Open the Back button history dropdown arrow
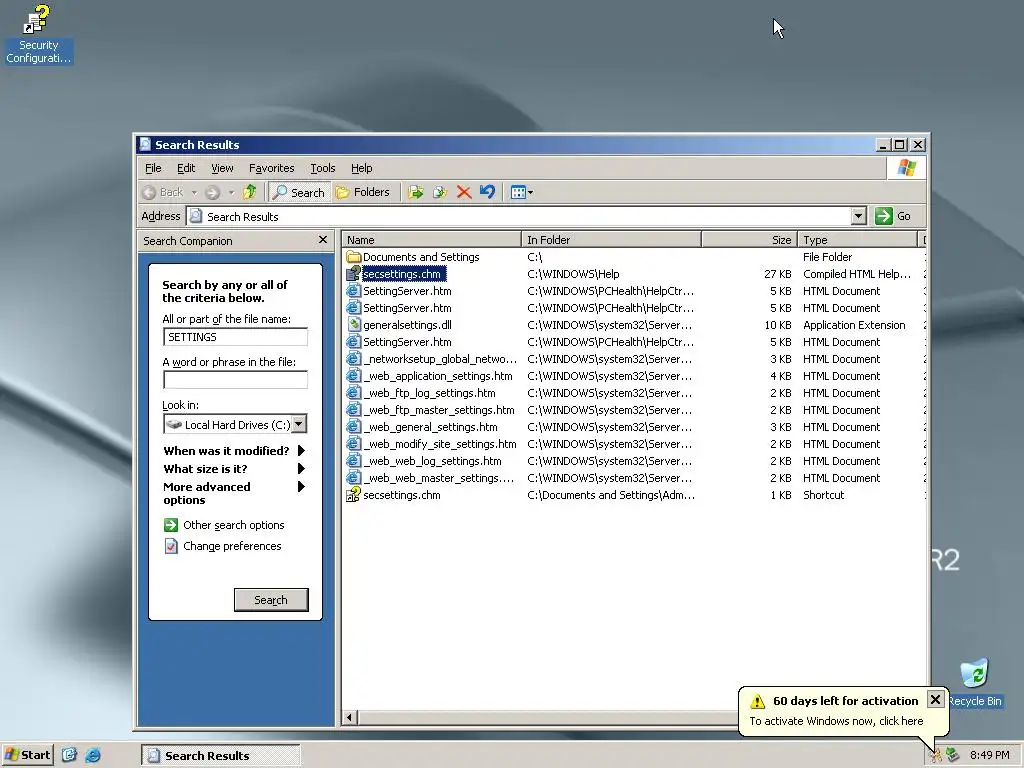Viewport: 1024px width, 768px height. (194, 193)
